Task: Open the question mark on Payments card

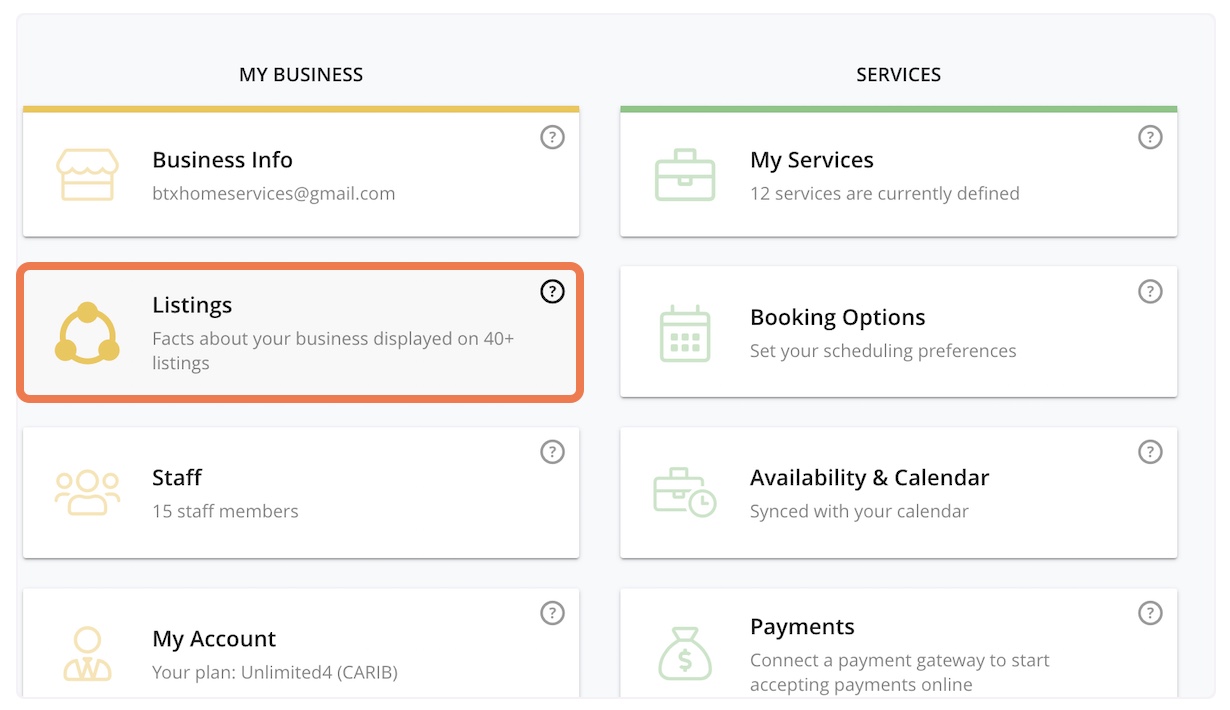Action: 1150,613
